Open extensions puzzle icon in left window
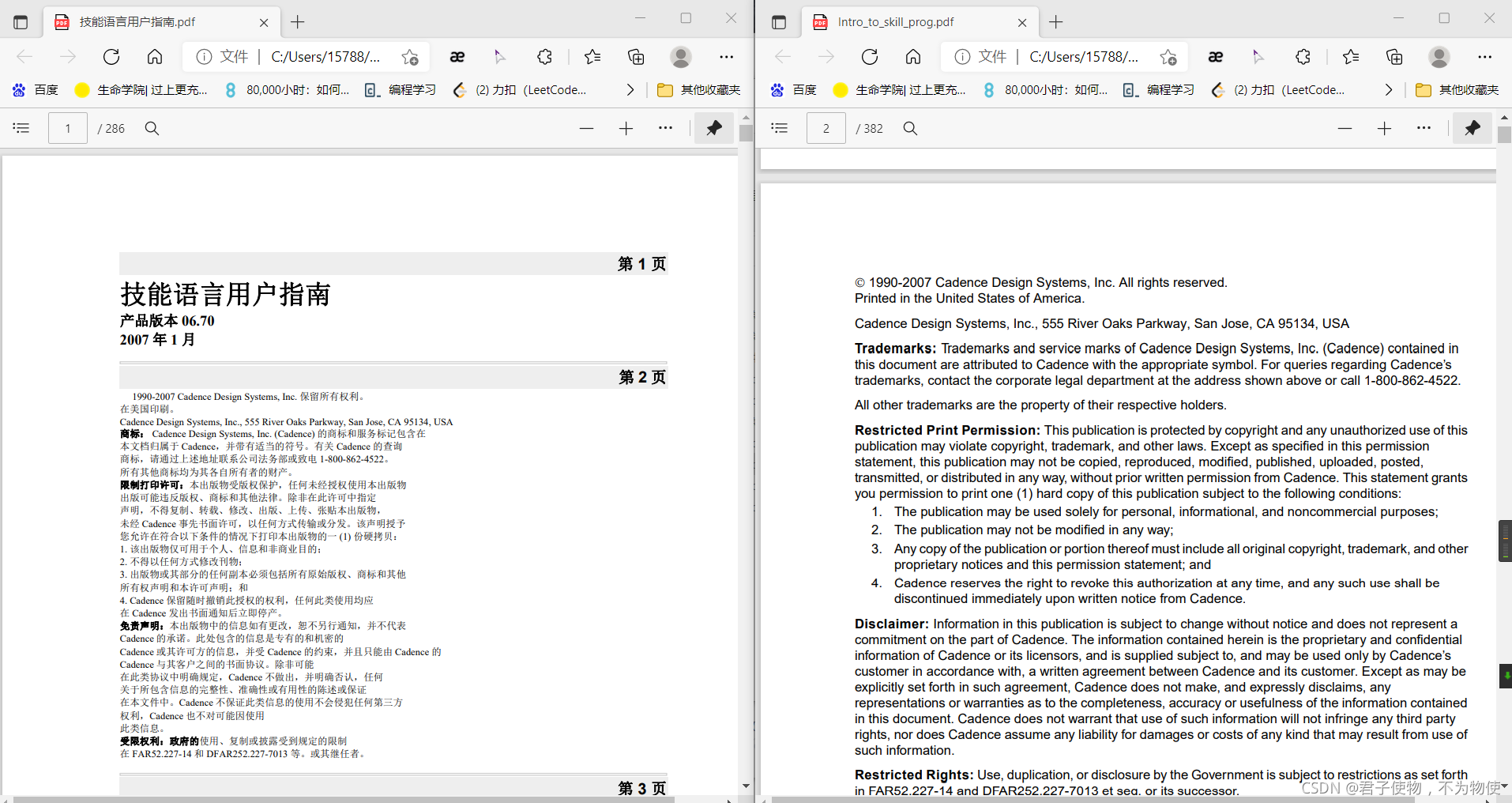 click(544, 57)
